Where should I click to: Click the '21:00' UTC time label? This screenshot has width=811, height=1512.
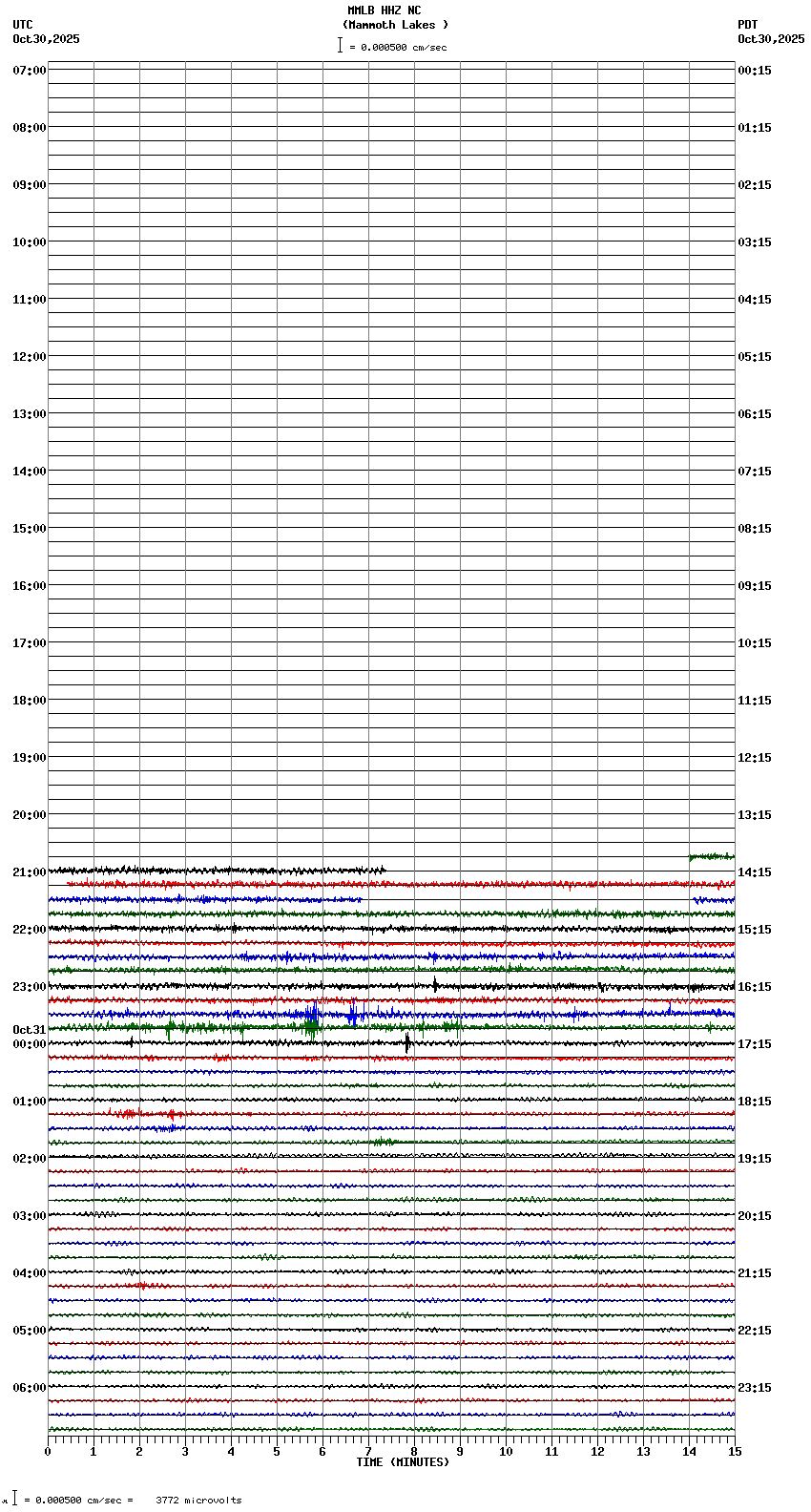click(30, 872)
